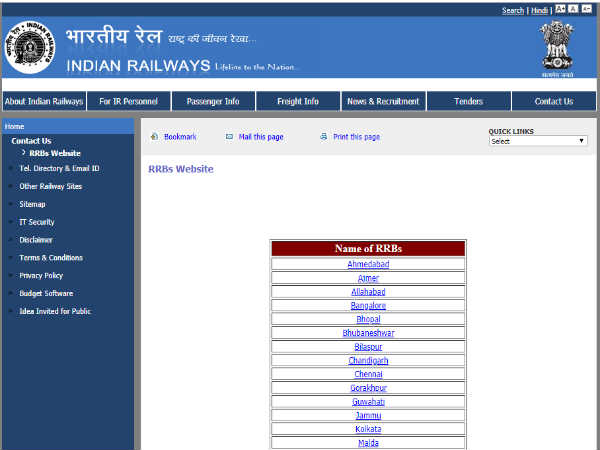The image size is (600, 450).
Task: Select RRBs Website sidebar item
Action: tap(55, 153)
